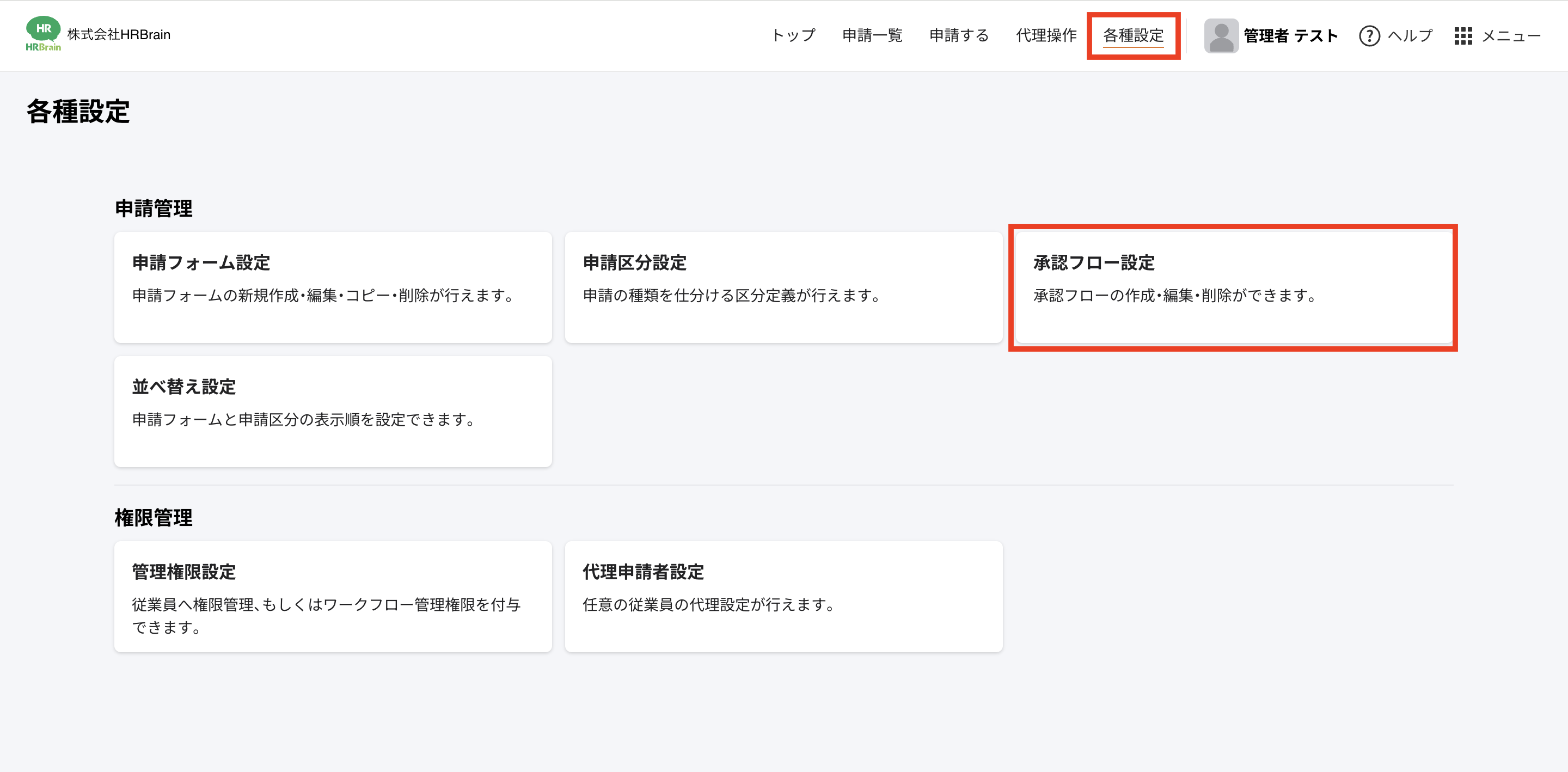
Task: Click the 管理者 テスト user name
Action: click(x=1290, y=36)
